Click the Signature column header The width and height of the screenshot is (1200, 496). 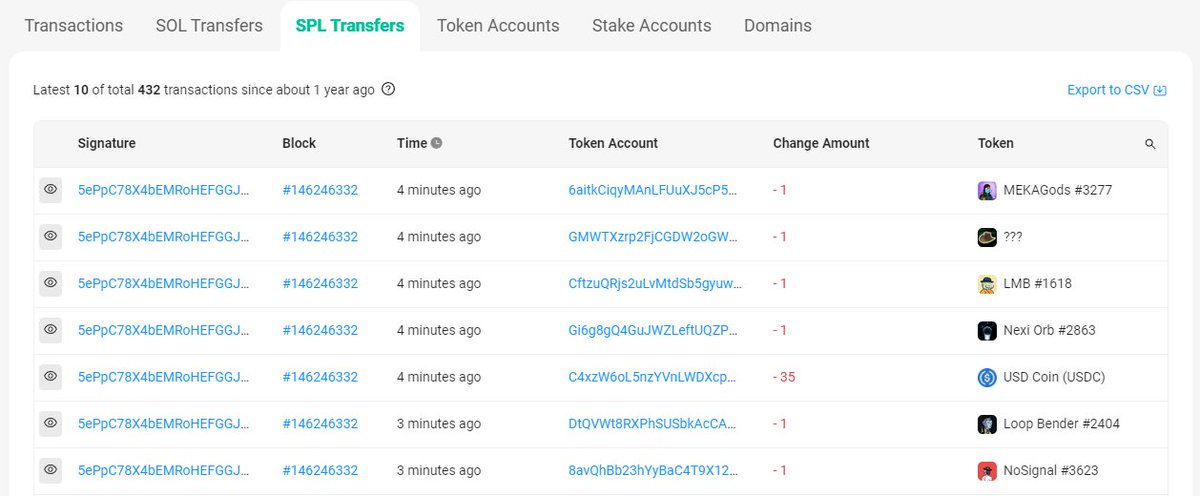(107, 143)
